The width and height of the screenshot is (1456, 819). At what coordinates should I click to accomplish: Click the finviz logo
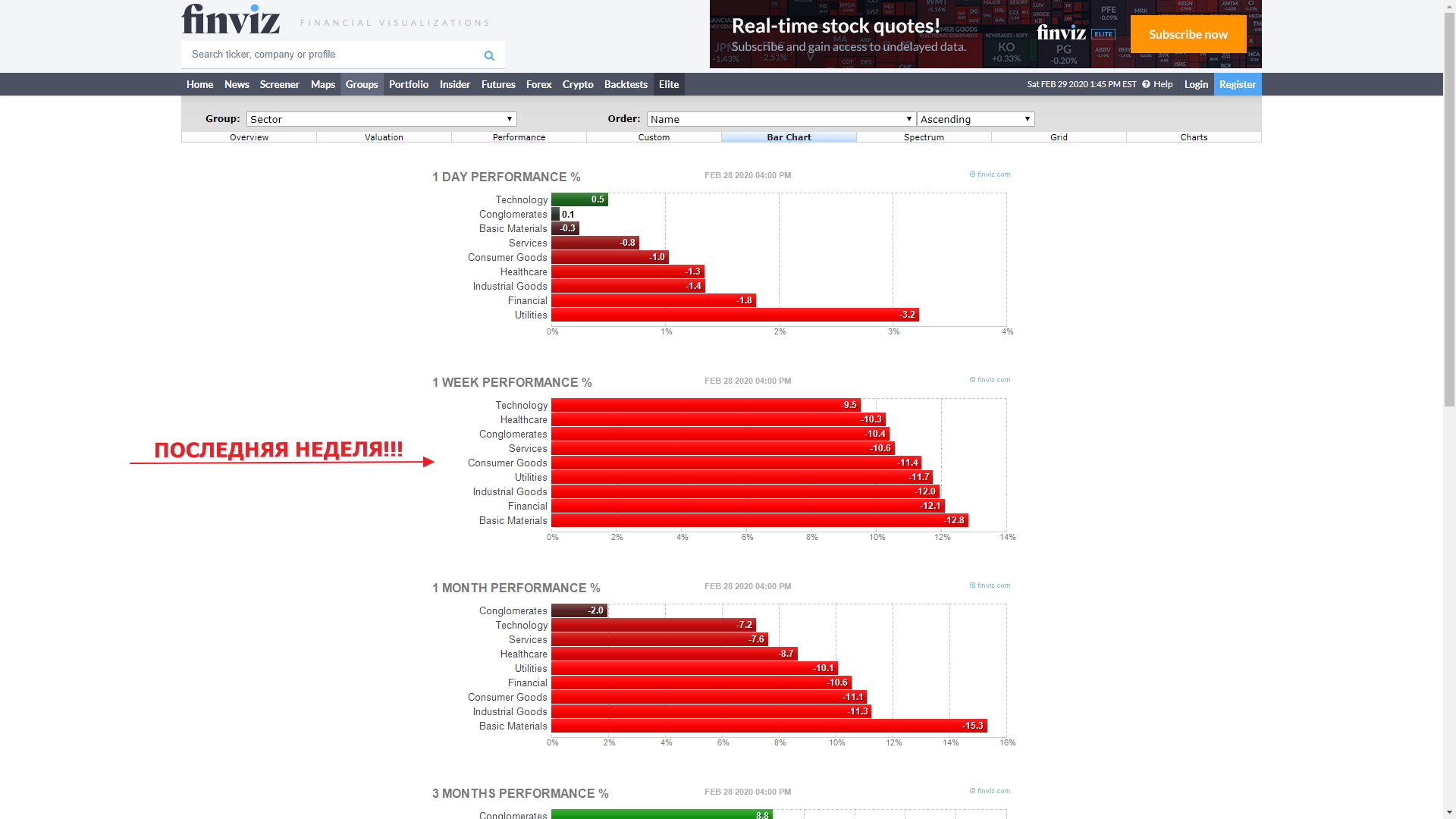coord(231,20)
